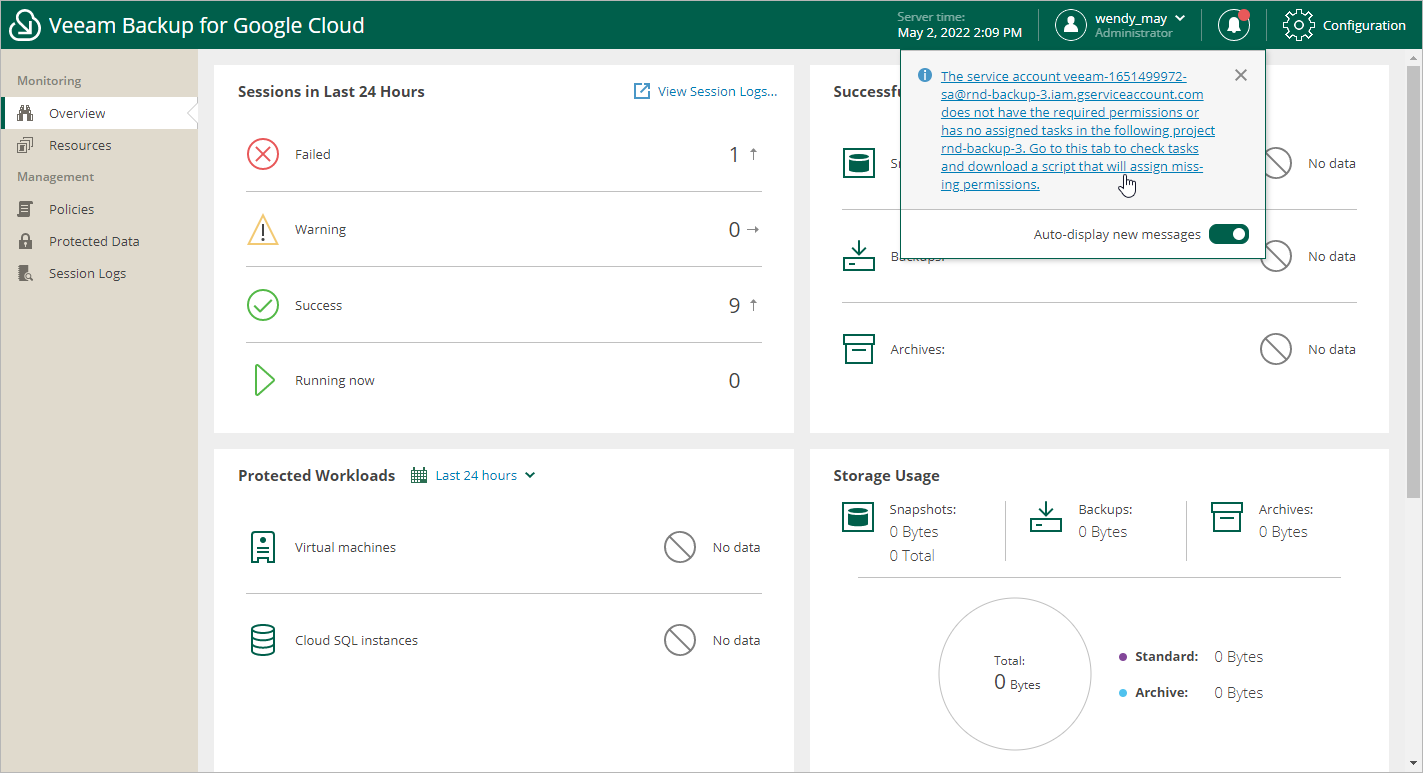The height and width of the screenshot is (773, 1423).
Task: Open the Last 24 hours period dropdown
Action: click(486, 475)
